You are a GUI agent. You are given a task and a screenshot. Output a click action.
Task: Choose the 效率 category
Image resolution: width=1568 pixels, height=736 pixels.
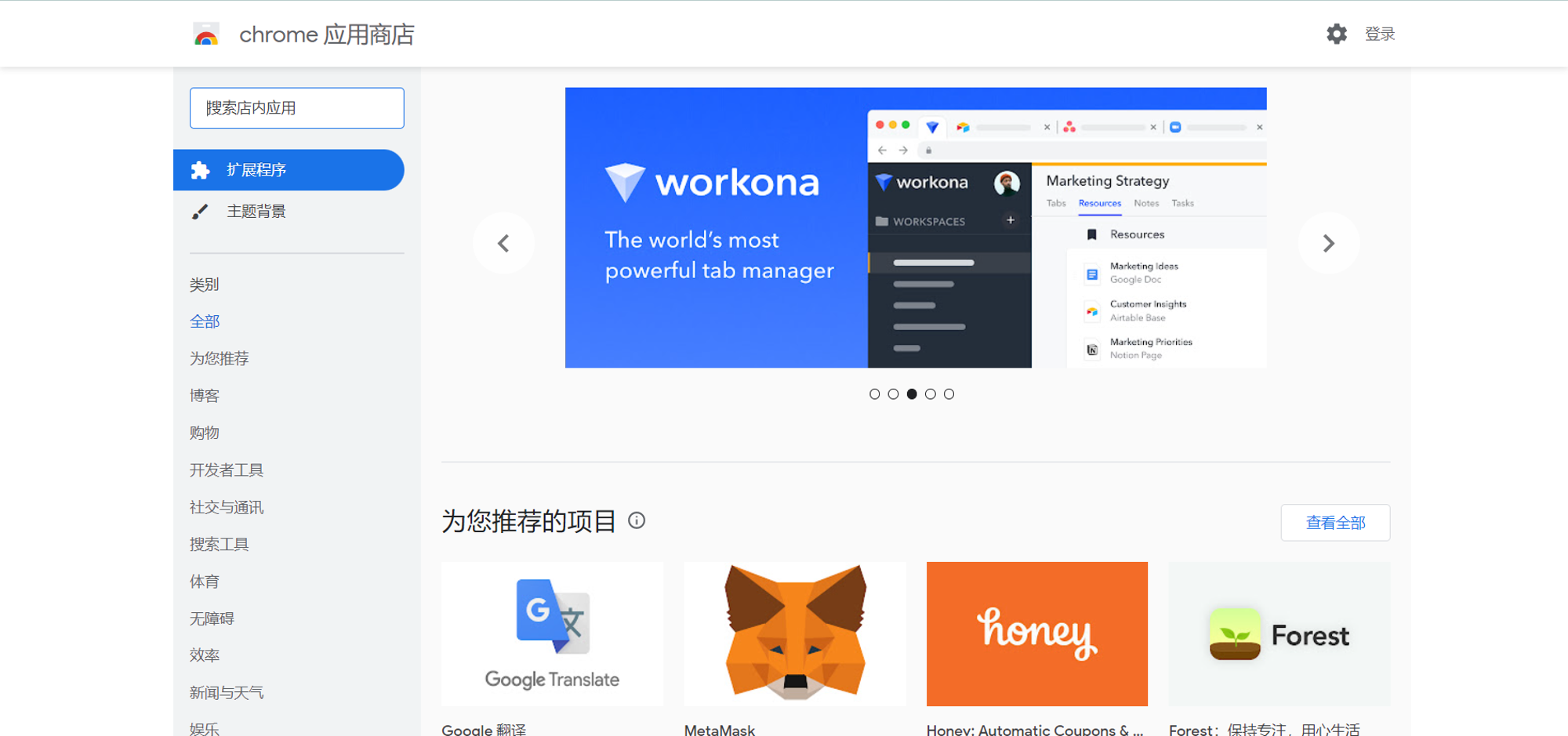(x=205, y=655)
